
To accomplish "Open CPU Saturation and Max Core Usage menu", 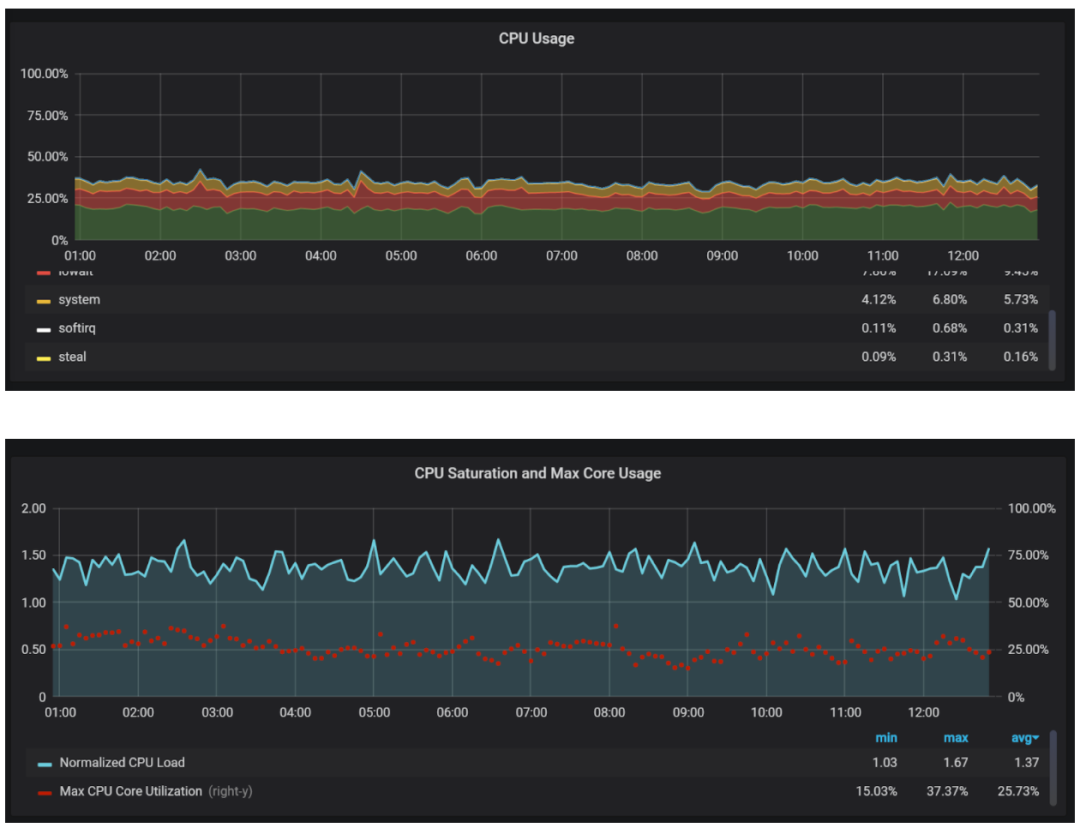I will 537,473.
